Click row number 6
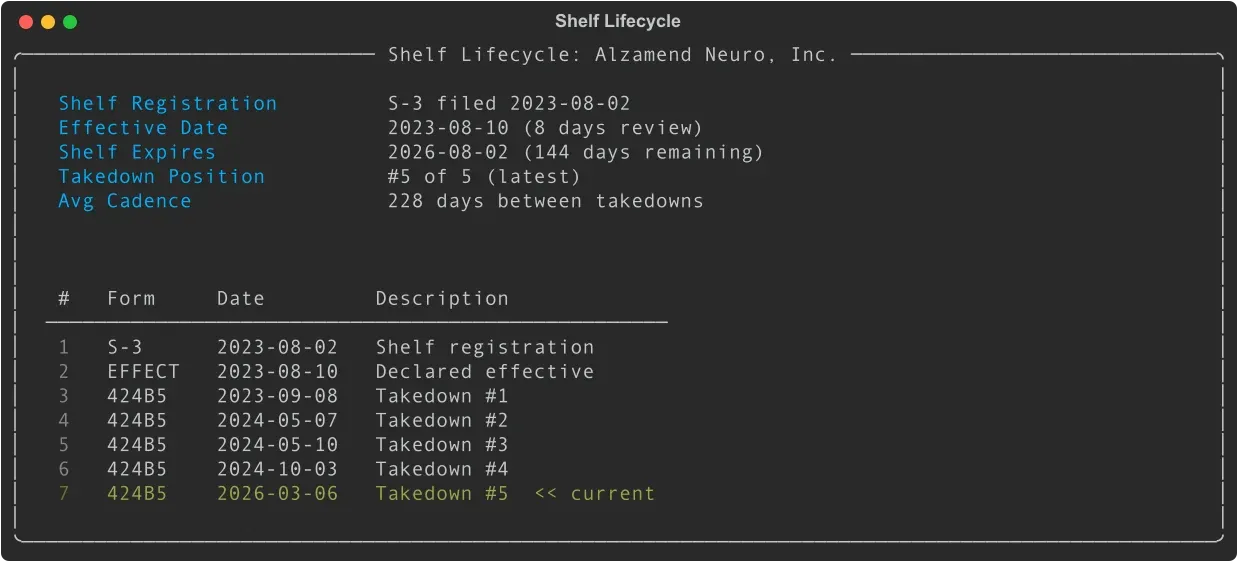The width and height of the screenshot is (1238, 562). 64,469
